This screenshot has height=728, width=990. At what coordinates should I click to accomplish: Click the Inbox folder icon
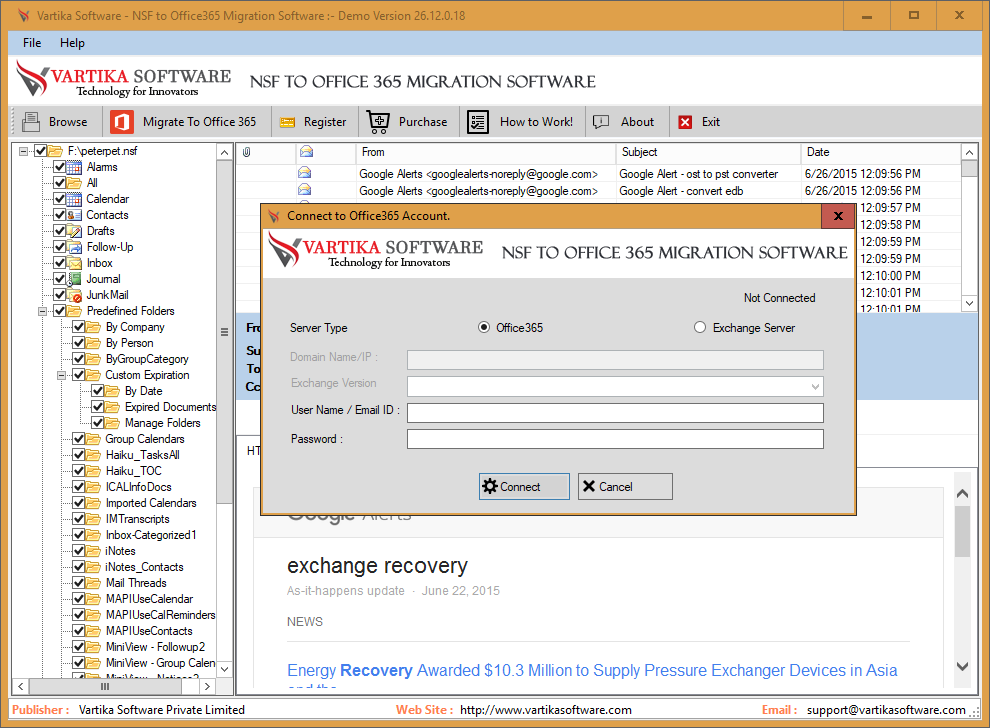pos(75,263)
